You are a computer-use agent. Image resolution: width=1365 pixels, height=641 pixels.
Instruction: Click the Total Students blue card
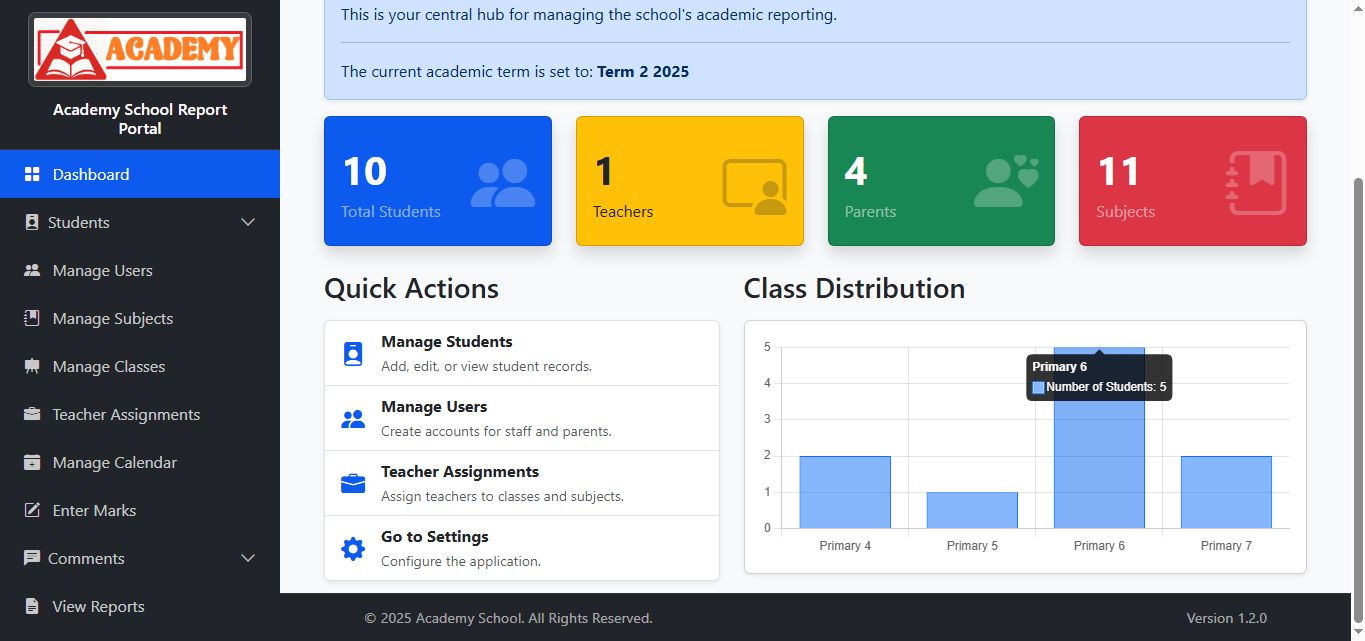tap(437, 181)
